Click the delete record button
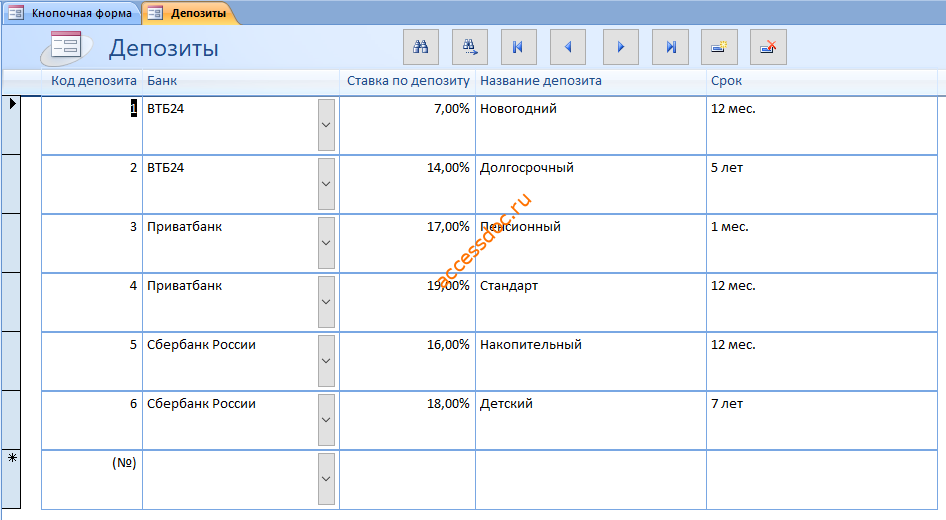This screenshot has height=520, width=946. click(x=768, y=47)
